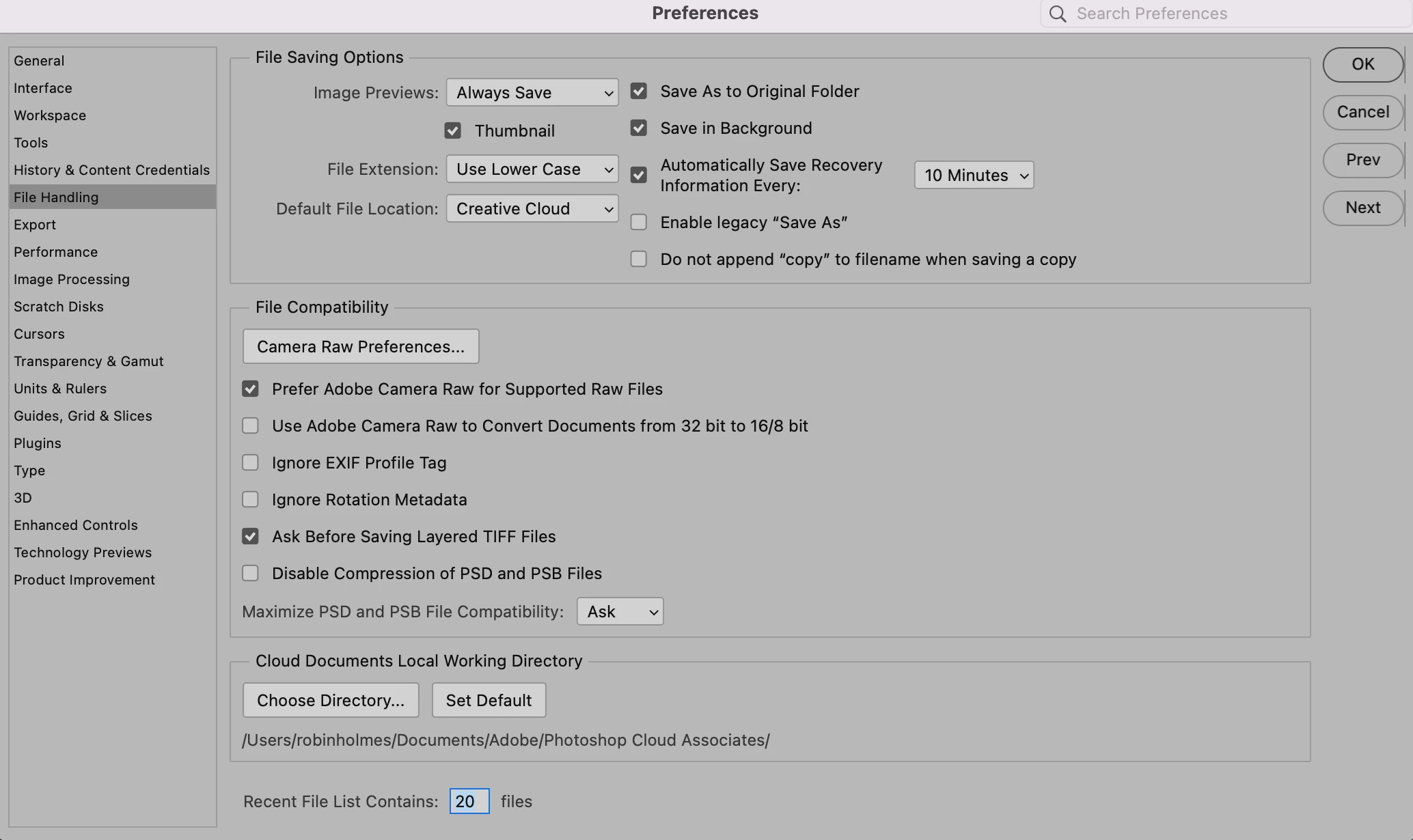Select Scratch Disks in the sidebar
Screen dimensions: 1413x840
(58, 307)
